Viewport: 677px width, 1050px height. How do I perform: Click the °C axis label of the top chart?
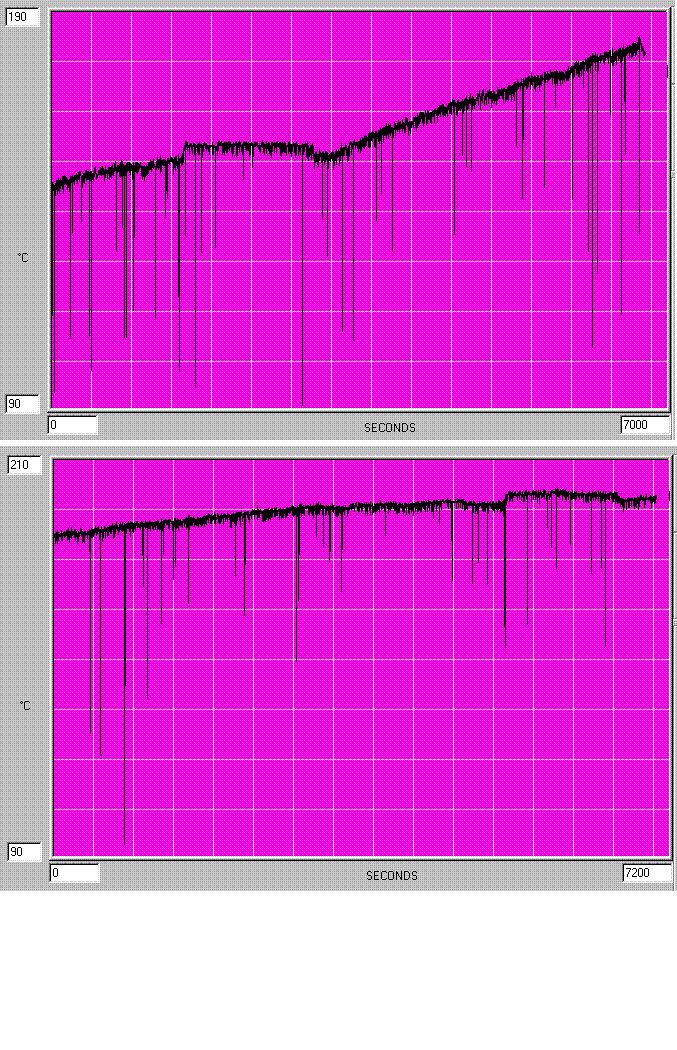pyautogui.click(x=23, y=258)
